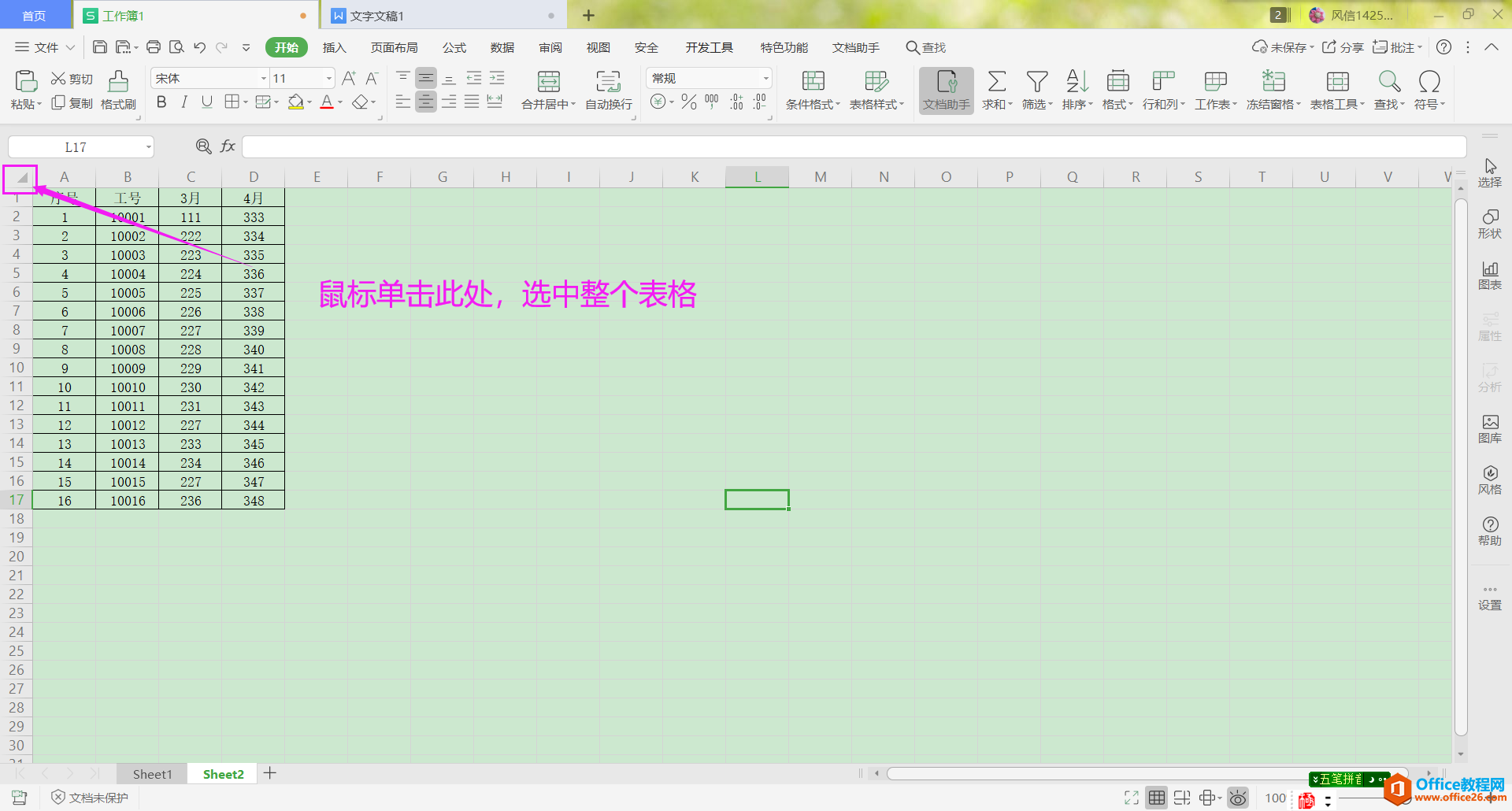The image size is (1512, 811).
Task: Add a new sheet with plus button
Action: pos(270,773)
